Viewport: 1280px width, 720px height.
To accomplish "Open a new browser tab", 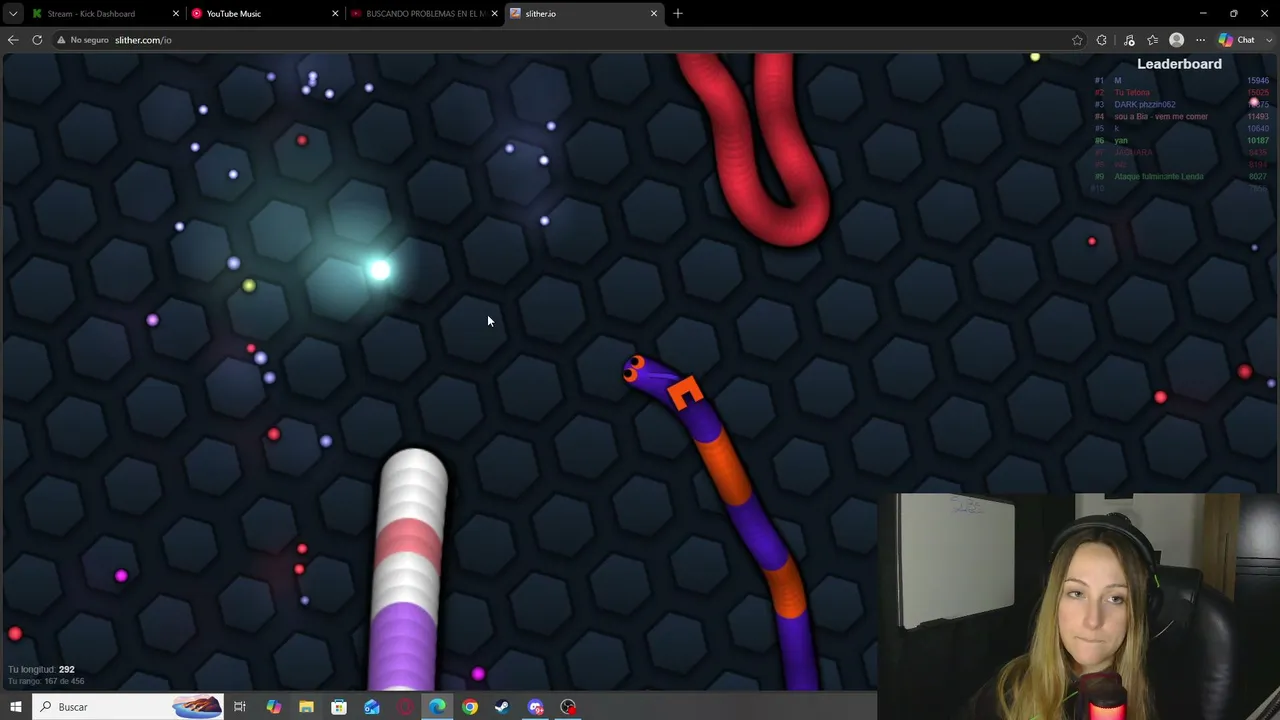I will pos(678,14).
